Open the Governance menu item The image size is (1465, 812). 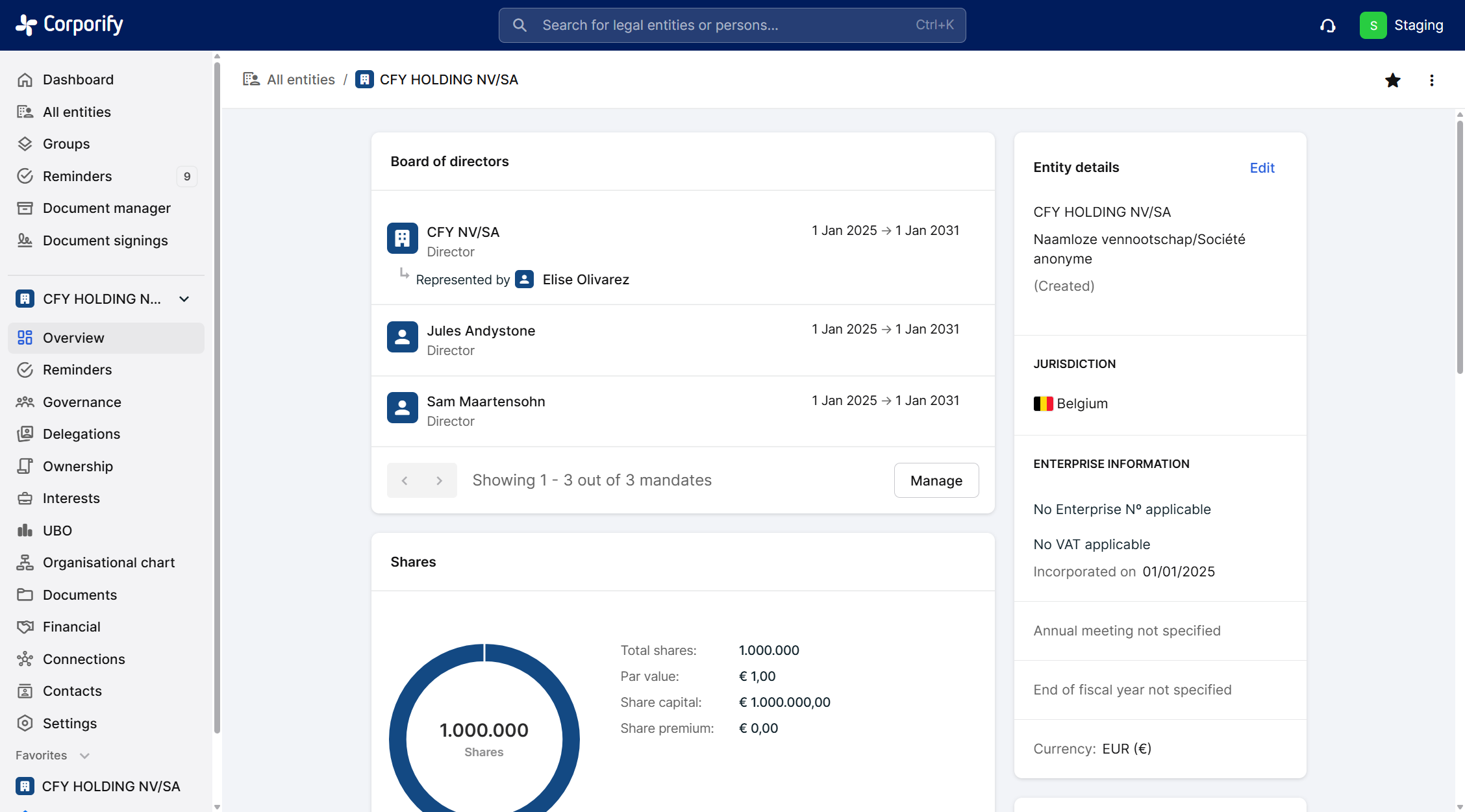click(82, 402)
